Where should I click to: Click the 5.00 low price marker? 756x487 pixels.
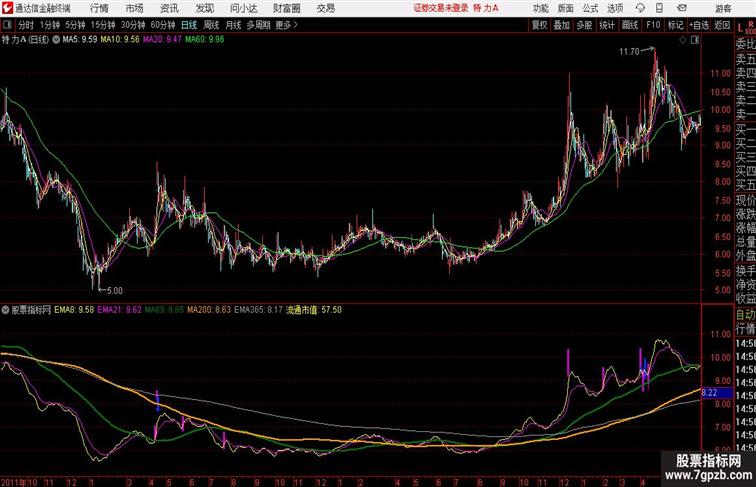pos(115,291)
